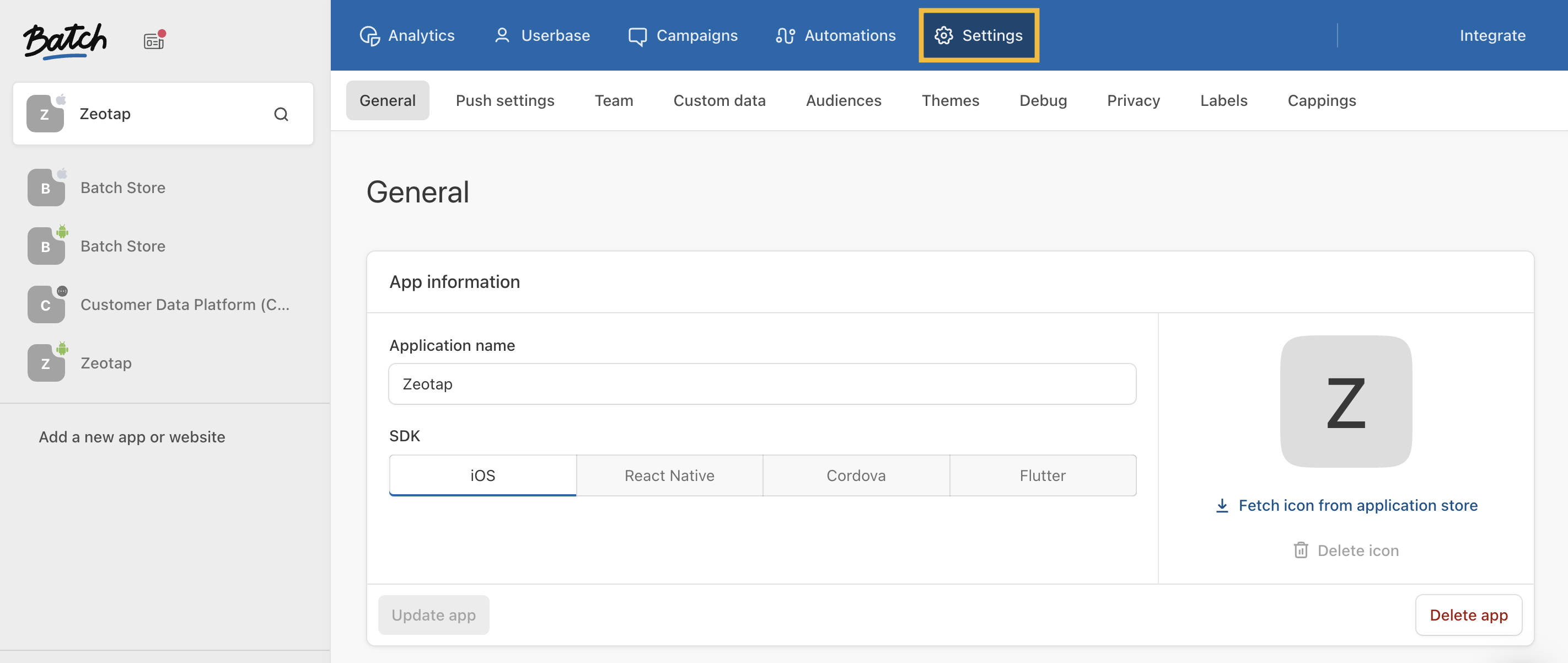1568x663 pixels.
Task: Click the Batch logo
Action: coord(65,40)
